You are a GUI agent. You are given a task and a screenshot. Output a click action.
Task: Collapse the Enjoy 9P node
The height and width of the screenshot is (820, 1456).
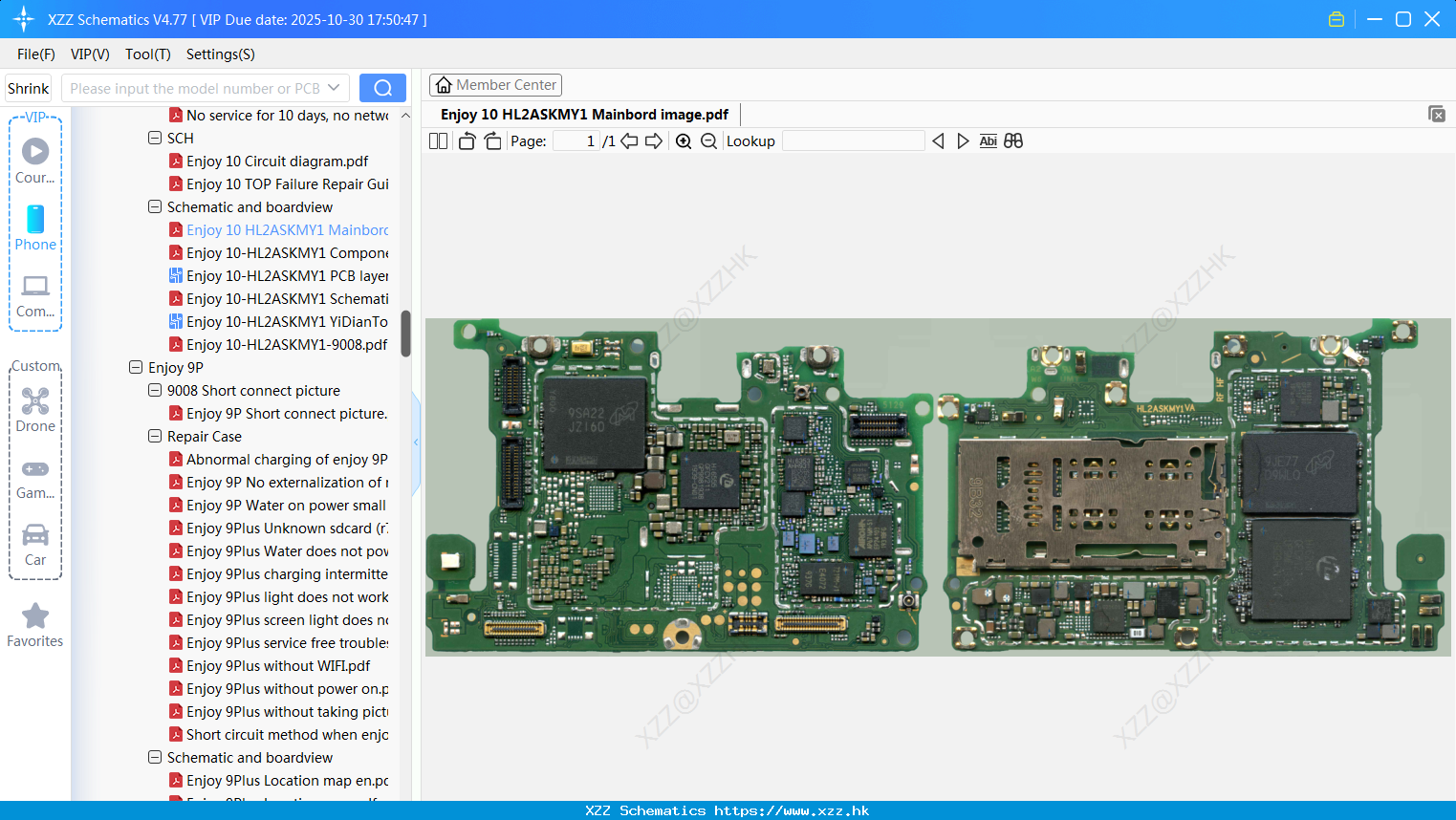point(136,367)
